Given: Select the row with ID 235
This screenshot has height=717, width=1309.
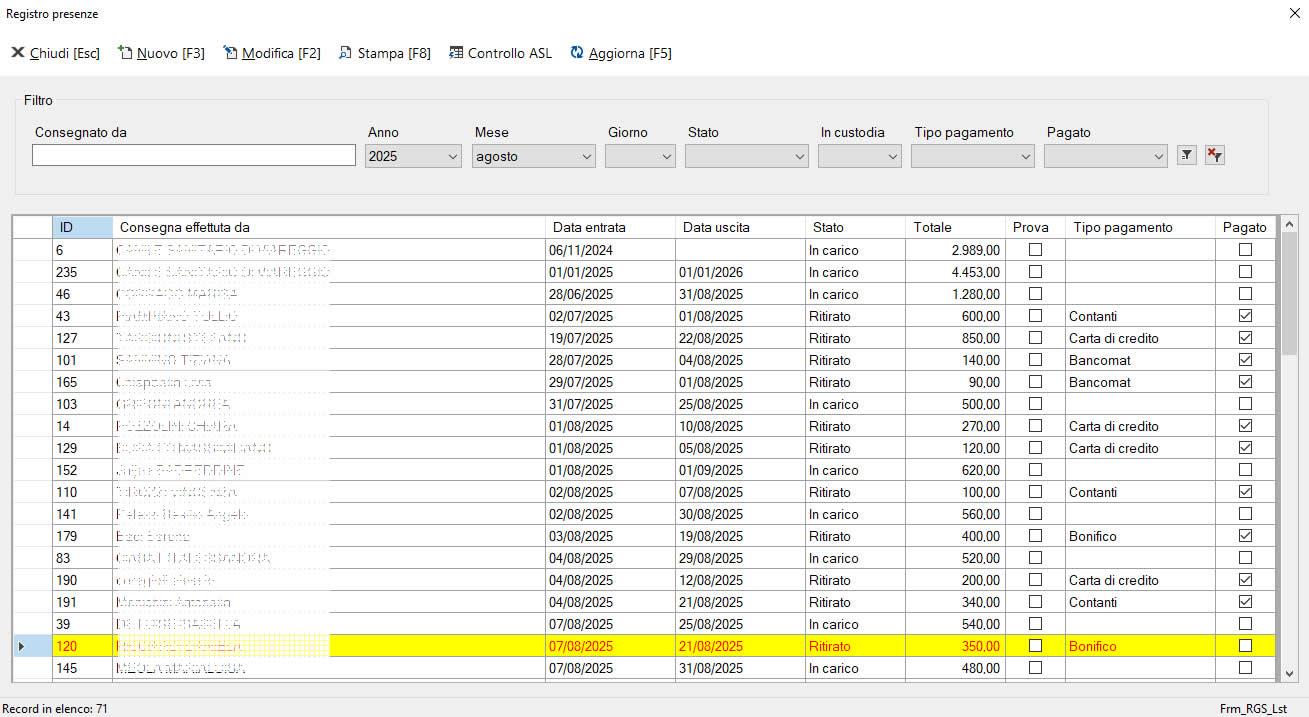Looking at the screenshot, I should [x=68, y=272].
